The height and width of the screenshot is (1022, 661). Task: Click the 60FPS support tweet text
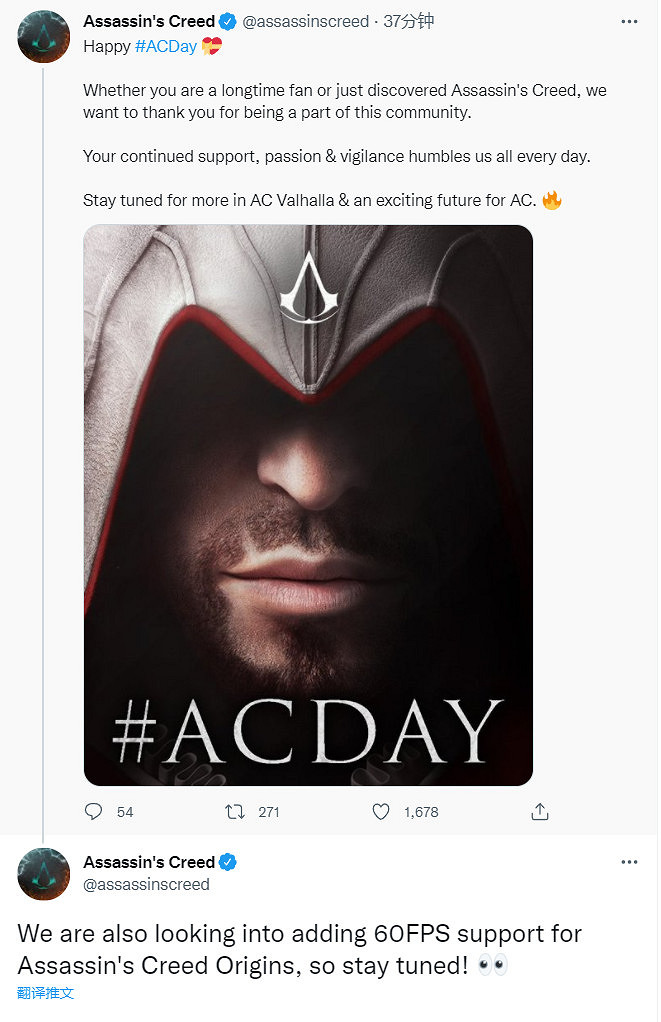click(x=300, y=949)
